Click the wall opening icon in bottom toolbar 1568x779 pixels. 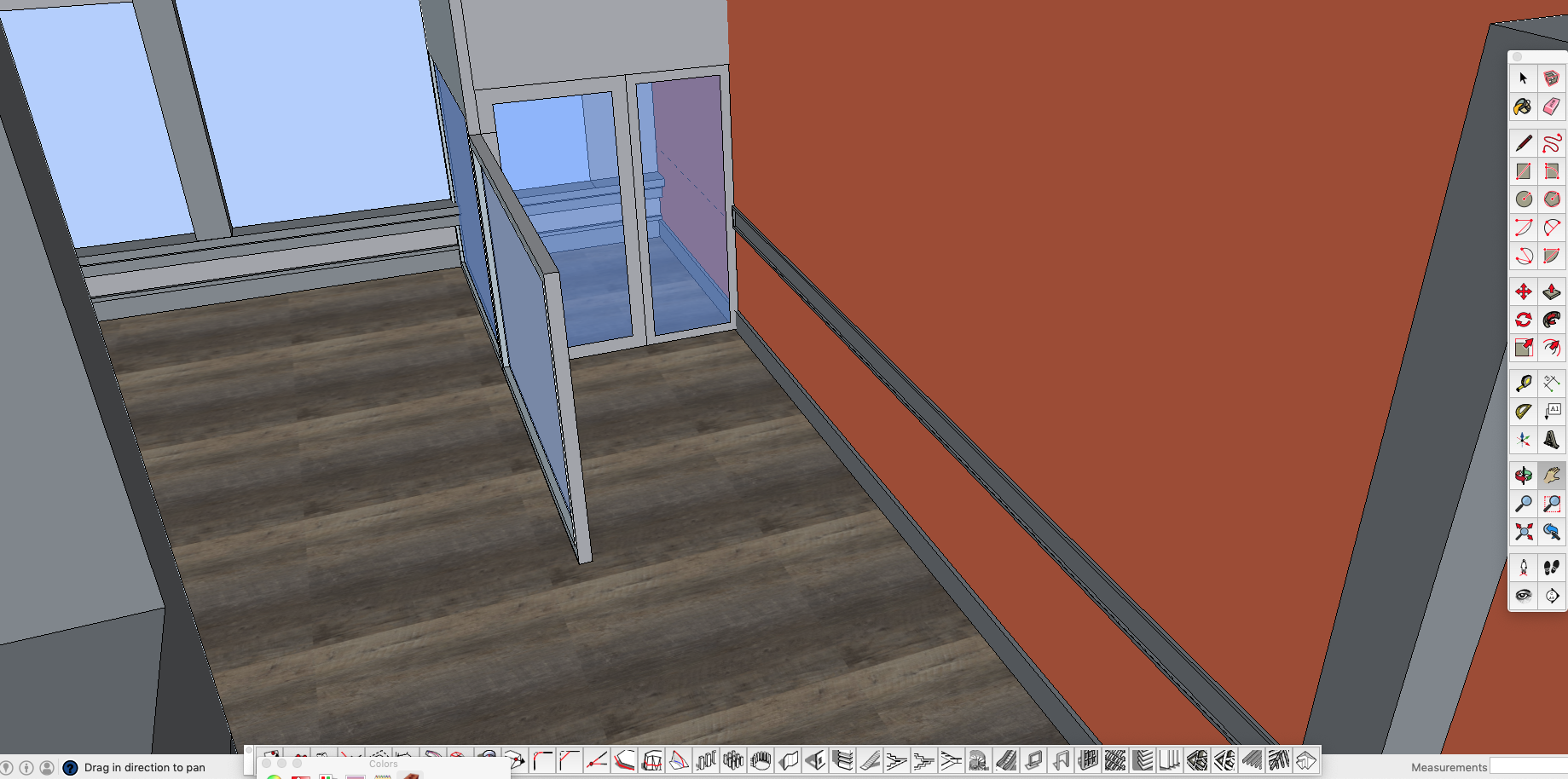pyautogui.click(x=816, y=760)
